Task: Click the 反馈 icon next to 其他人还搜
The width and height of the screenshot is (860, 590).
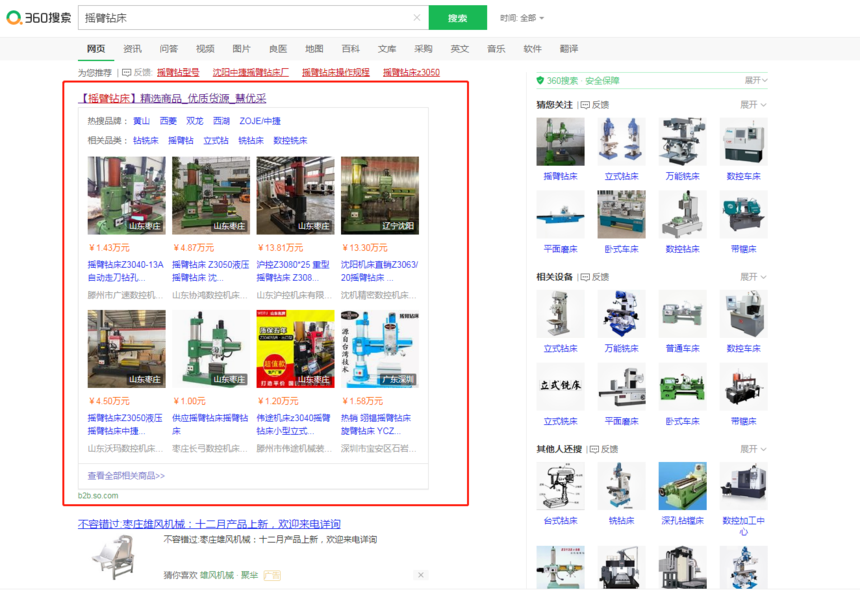Action: pos(594,450)
